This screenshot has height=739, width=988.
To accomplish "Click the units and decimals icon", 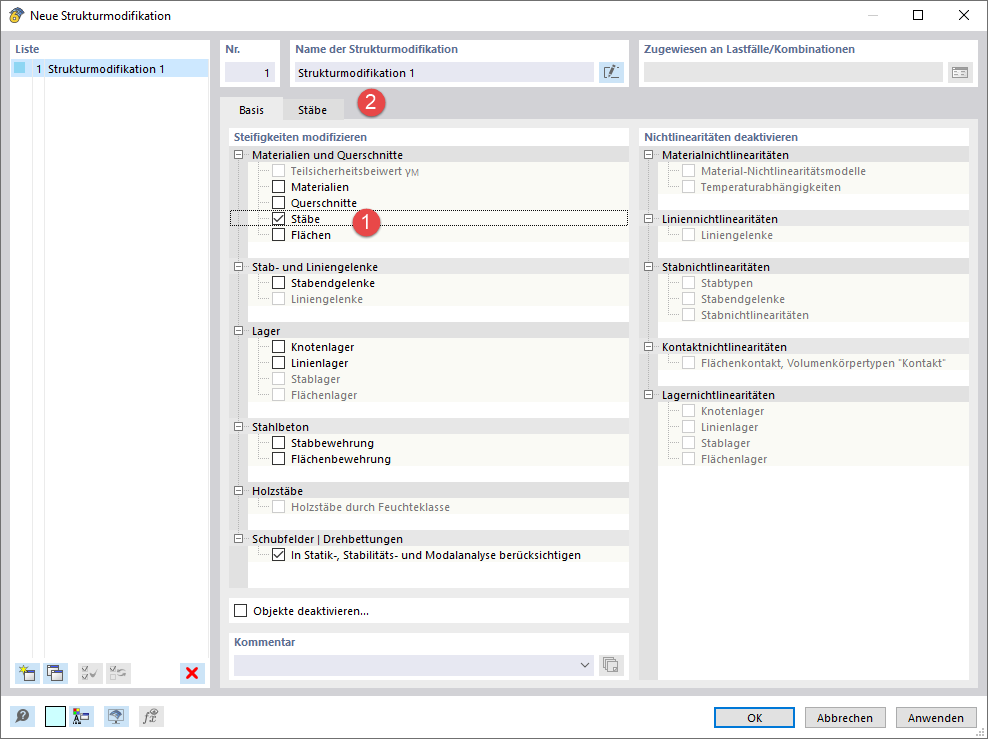I will pyautogui.click(x=81, y=716).
